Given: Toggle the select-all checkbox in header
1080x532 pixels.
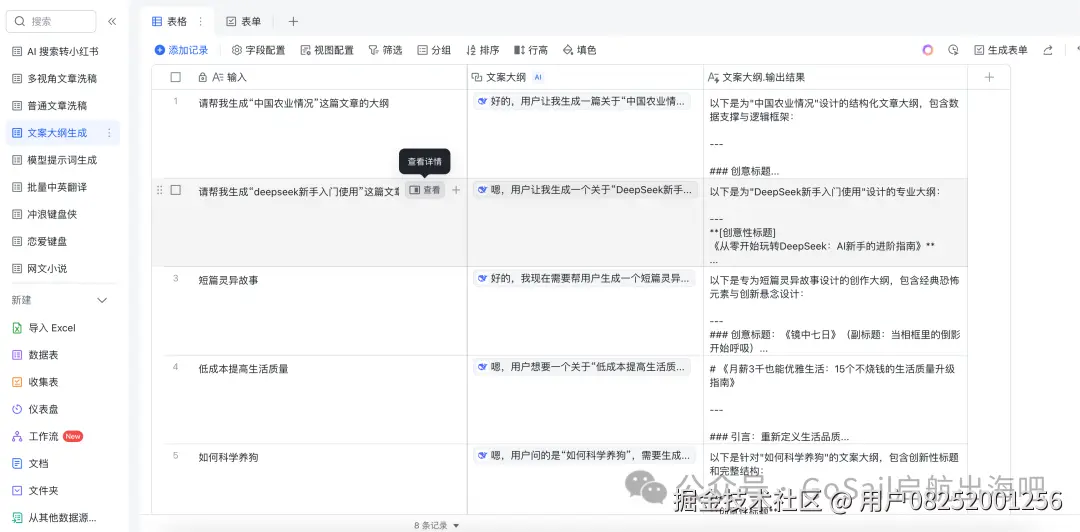Looking at the screenshot, I should [x=176, y=77].
